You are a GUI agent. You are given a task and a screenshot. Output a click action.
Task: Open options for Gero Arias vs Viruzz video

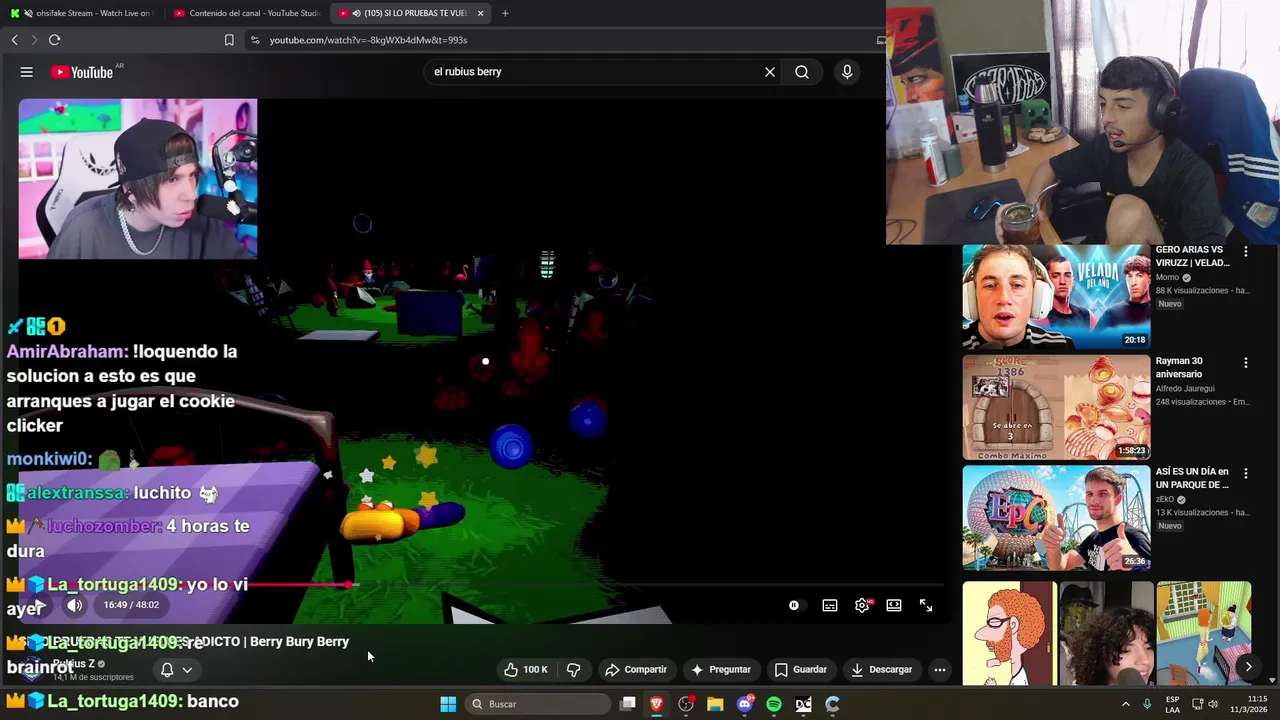coord(1246,251)
